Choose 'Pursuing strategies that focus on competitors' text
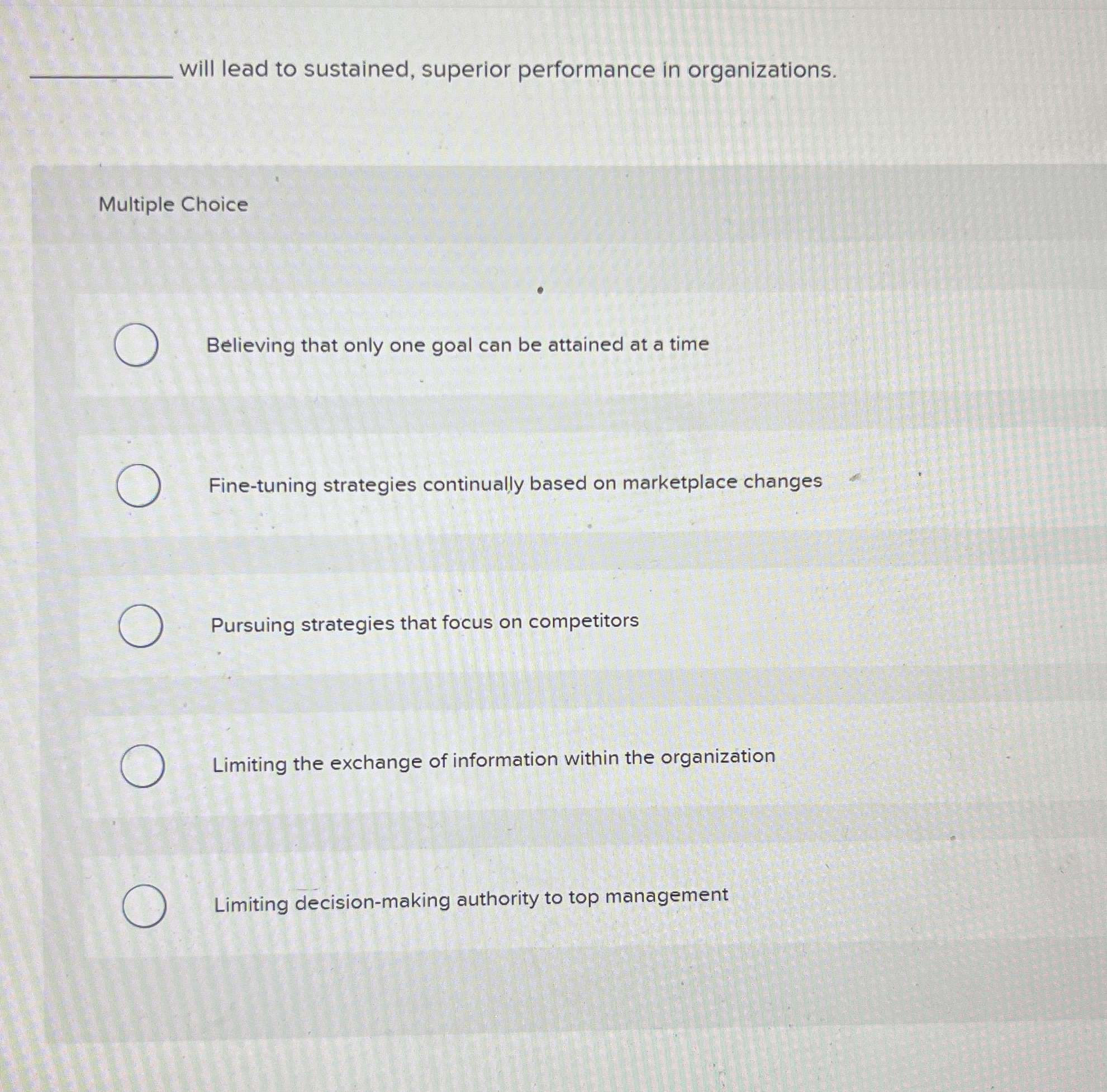This screenshot has height=1092, width=1107. pos(424,622)
